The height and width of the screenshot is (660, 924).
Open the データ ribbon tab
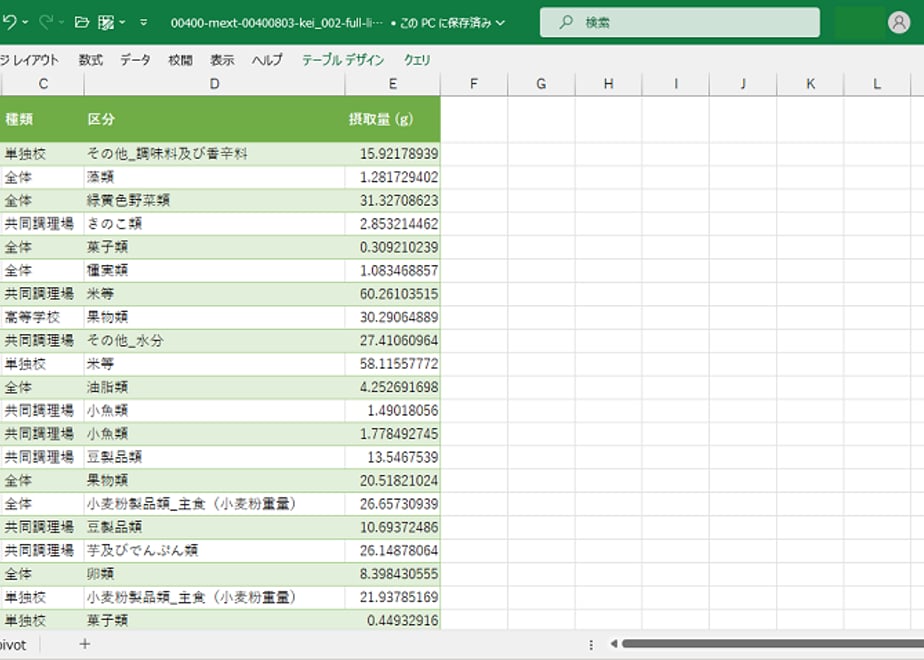136,60
